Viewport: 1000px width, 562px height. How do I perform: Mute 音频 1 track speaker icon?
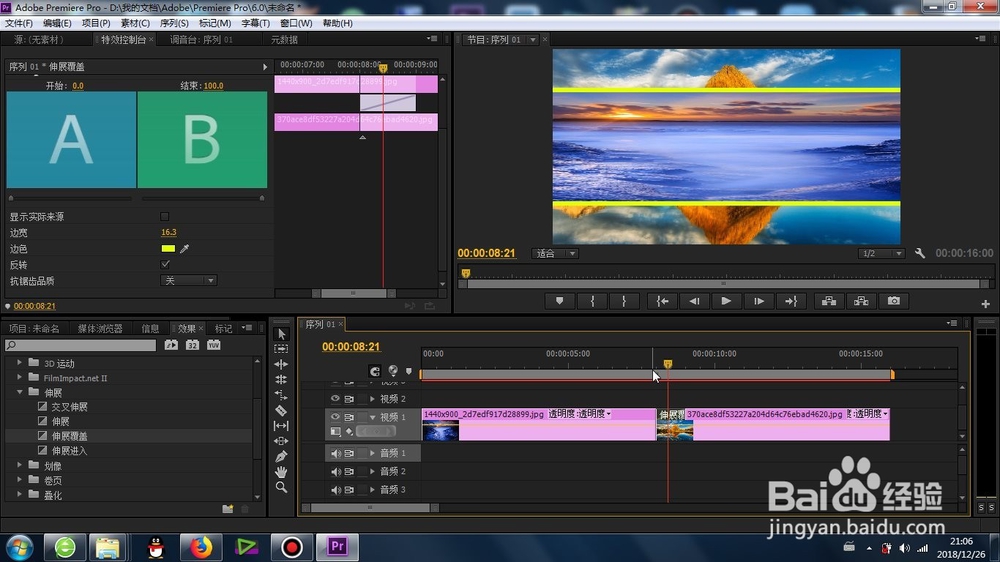pyautogui.click(x=335, y=454)
